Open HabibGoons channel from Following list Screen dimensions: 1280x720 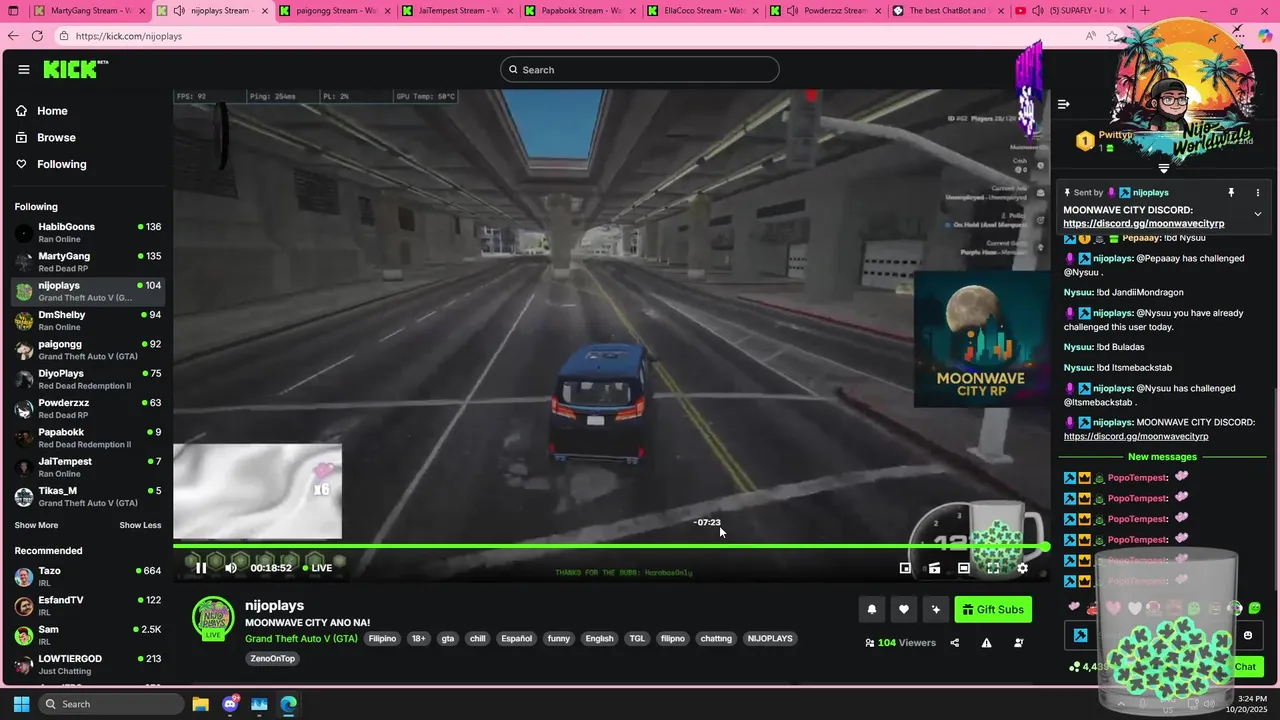88,233
